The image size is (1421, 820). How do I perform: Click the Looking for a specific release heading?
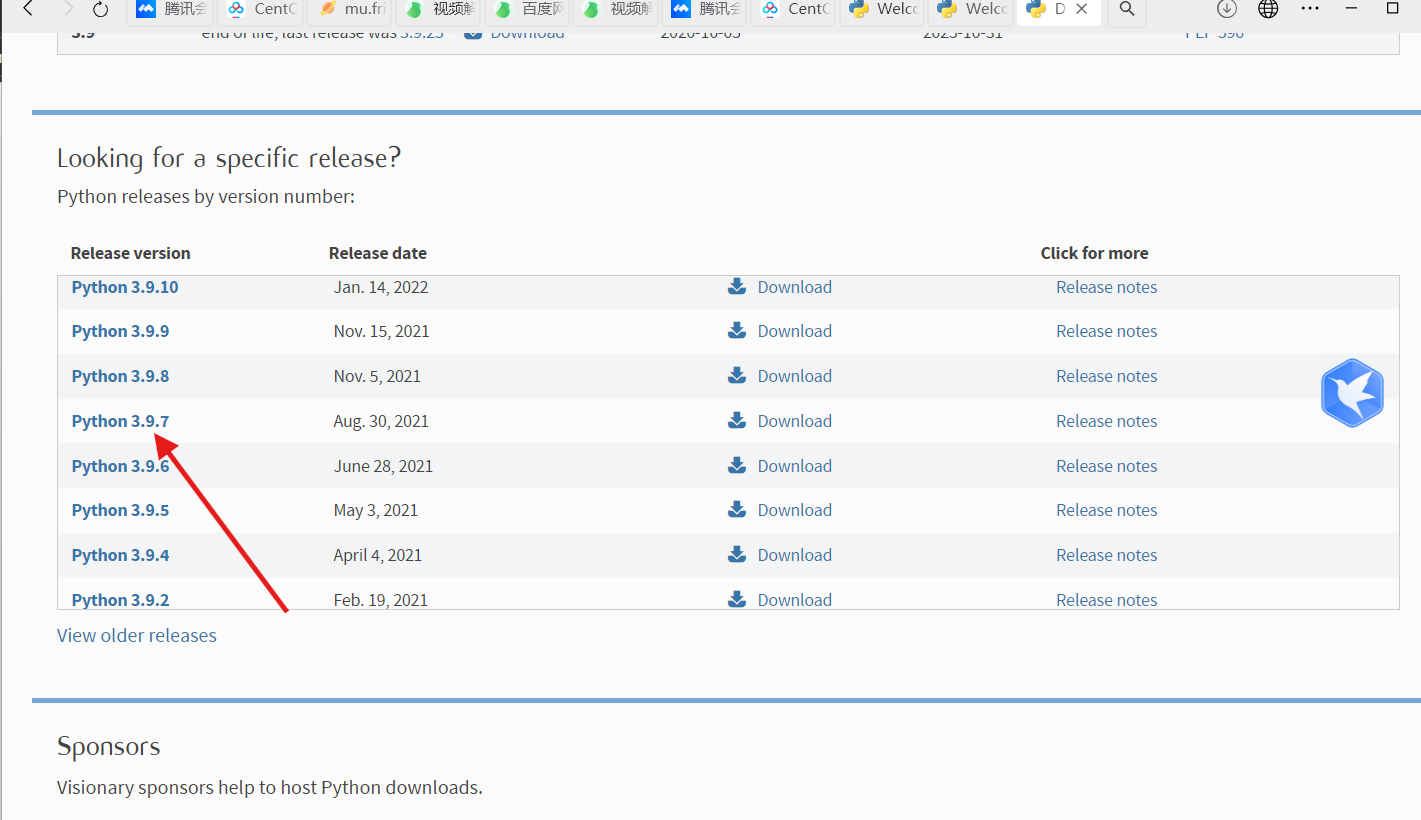(229, 158)
